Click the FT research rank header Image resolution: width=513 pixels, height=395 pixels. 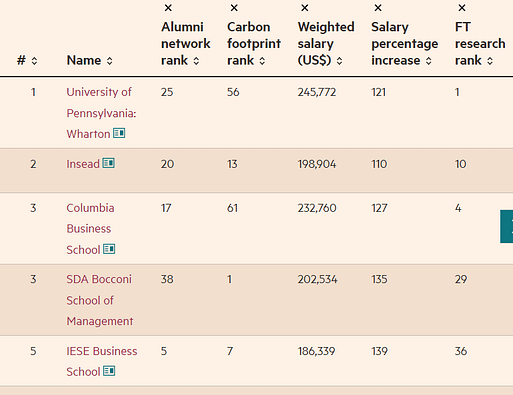[480, 44]
